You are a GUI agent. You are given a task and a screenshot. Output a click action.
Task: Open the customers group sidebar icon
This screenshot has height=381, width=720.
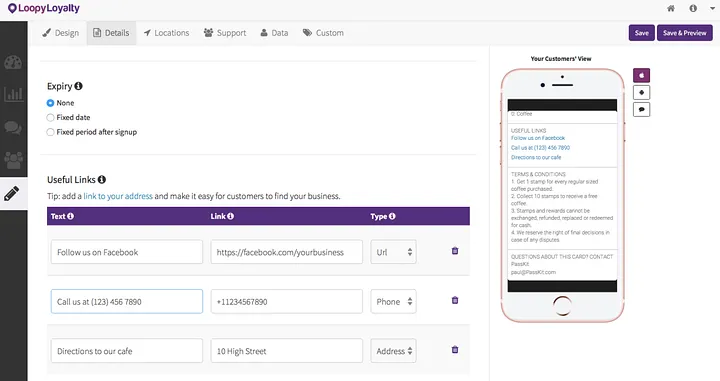pyautogui.click(x=13, y=160)
